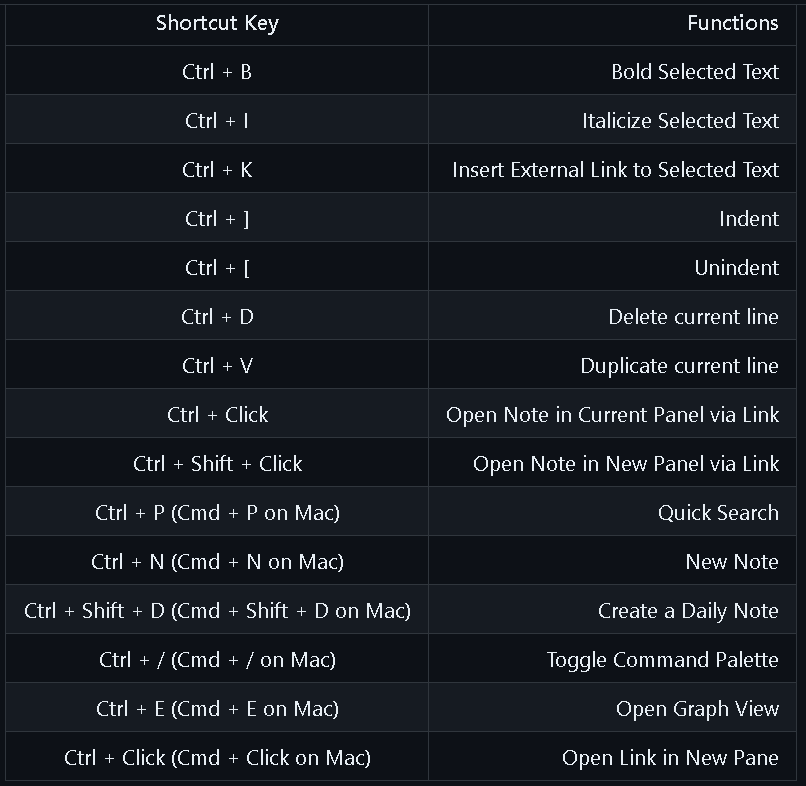Screen dimensions: 806x786
Task: Click Insert External Link to Selected Text
Action: tap(612, 170)
